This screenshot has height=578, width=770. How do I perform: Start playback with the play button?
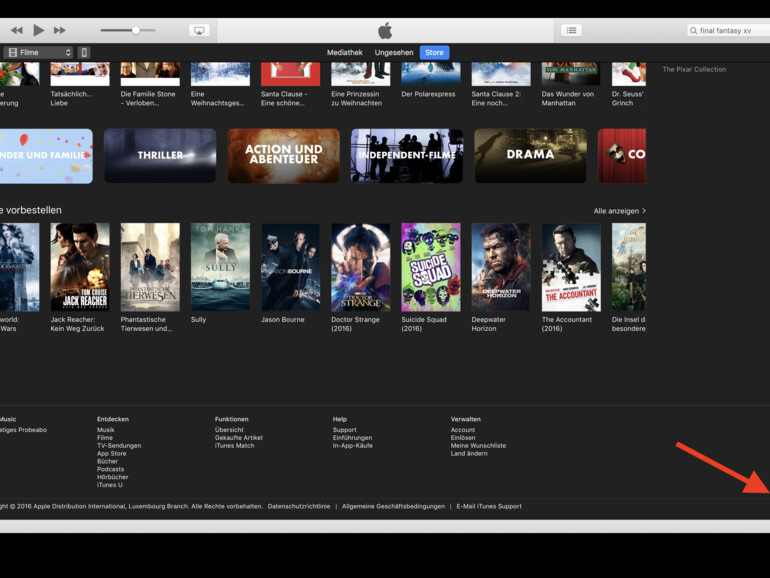pos(38,30)
